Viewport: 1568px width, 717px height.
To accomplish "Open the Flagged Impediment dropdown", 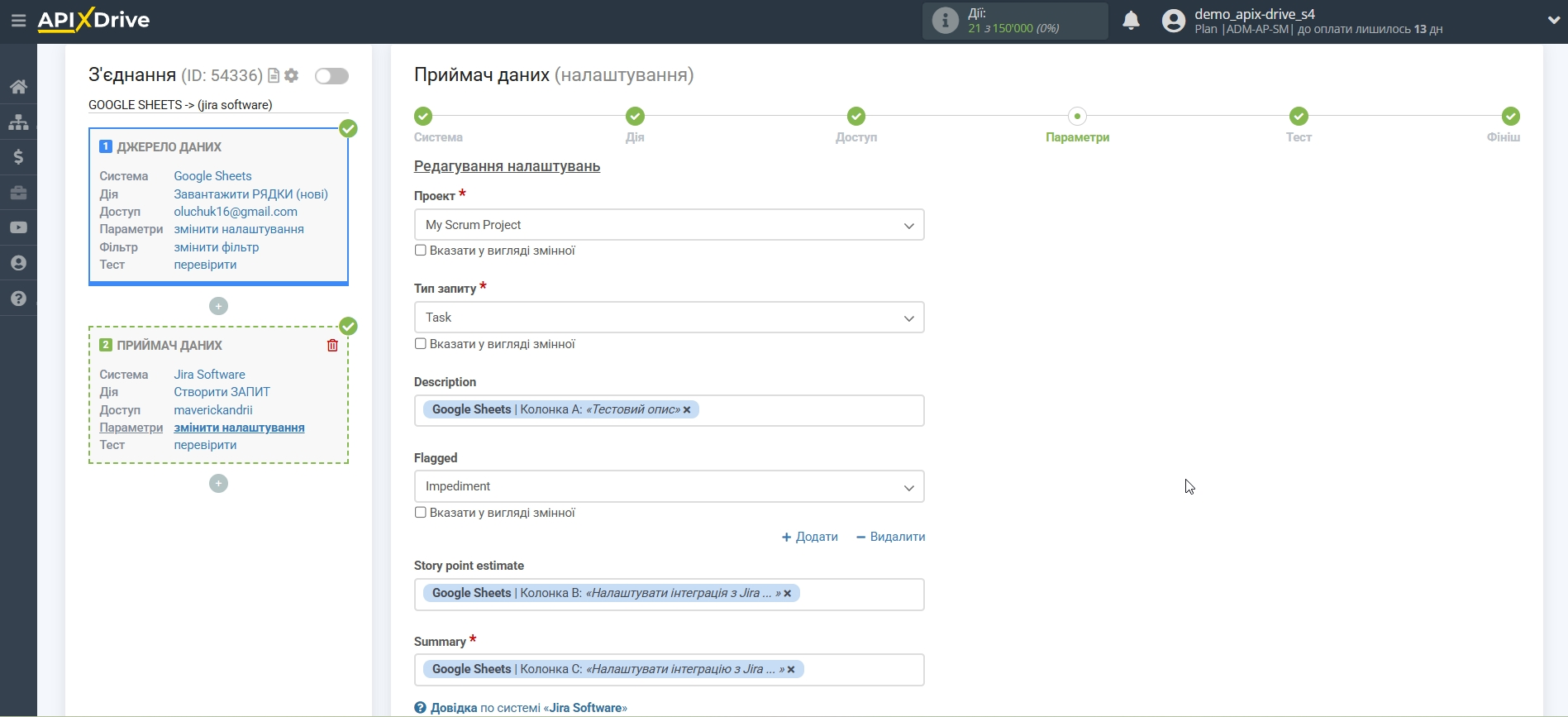I will point(669,486).
